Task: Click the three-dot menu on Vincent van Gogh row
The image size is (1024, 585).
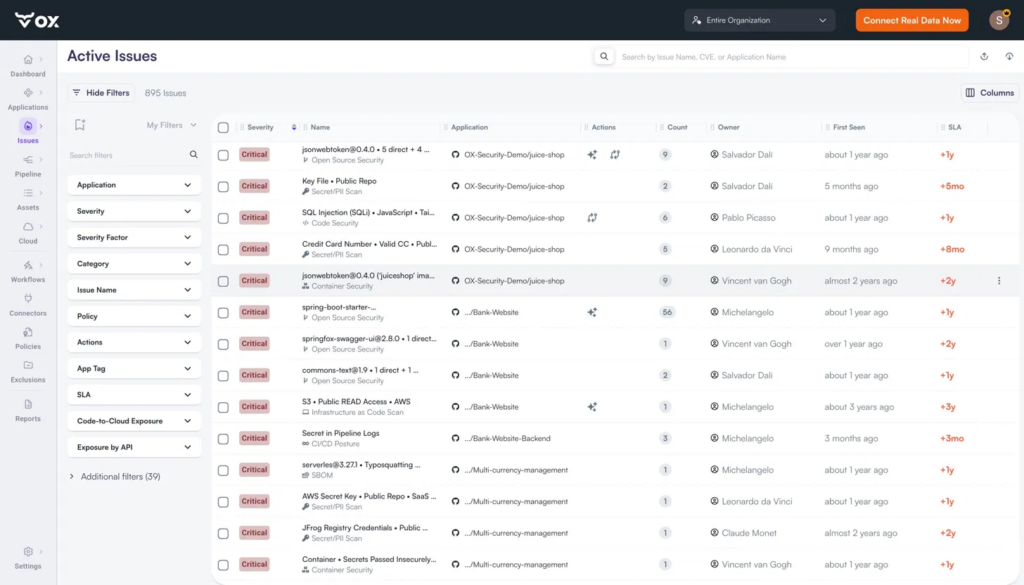Action: pos(999,281)
